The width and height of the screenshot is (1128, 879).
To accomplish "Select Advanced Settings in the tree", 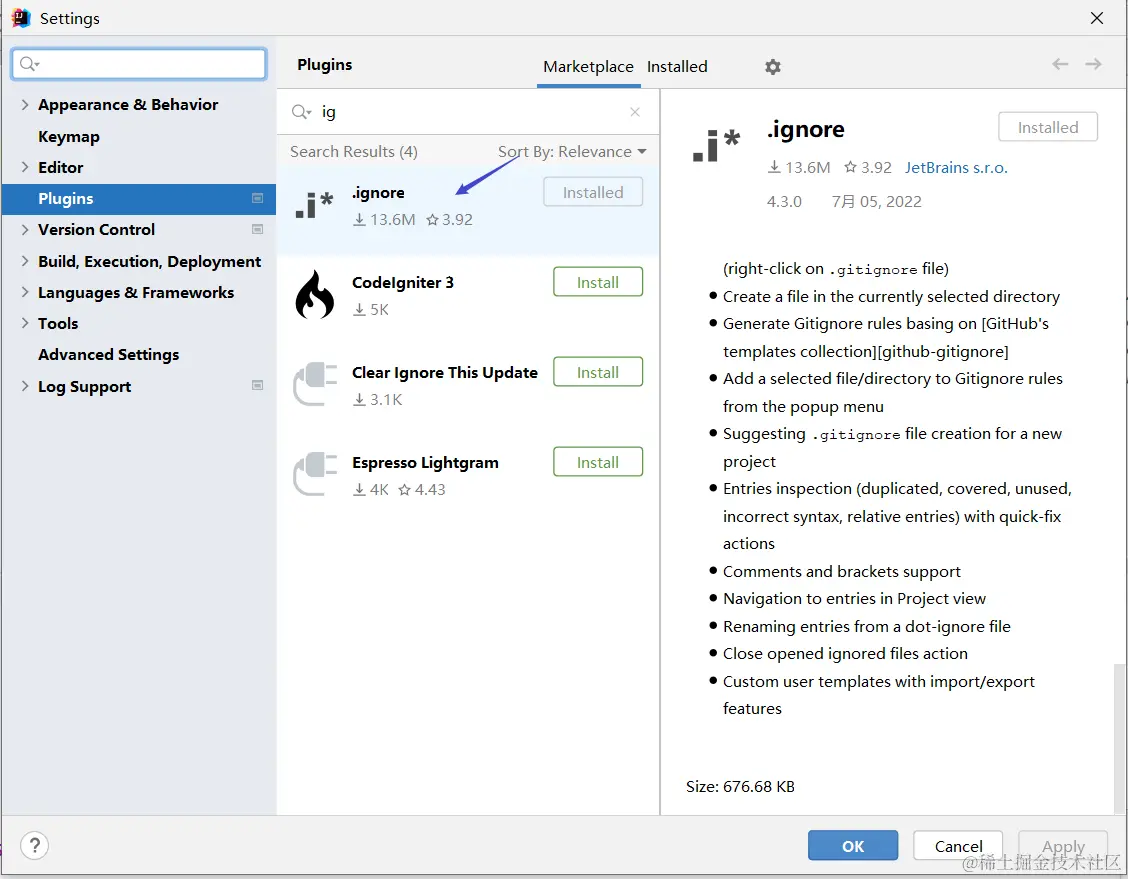I will point(109,355).
